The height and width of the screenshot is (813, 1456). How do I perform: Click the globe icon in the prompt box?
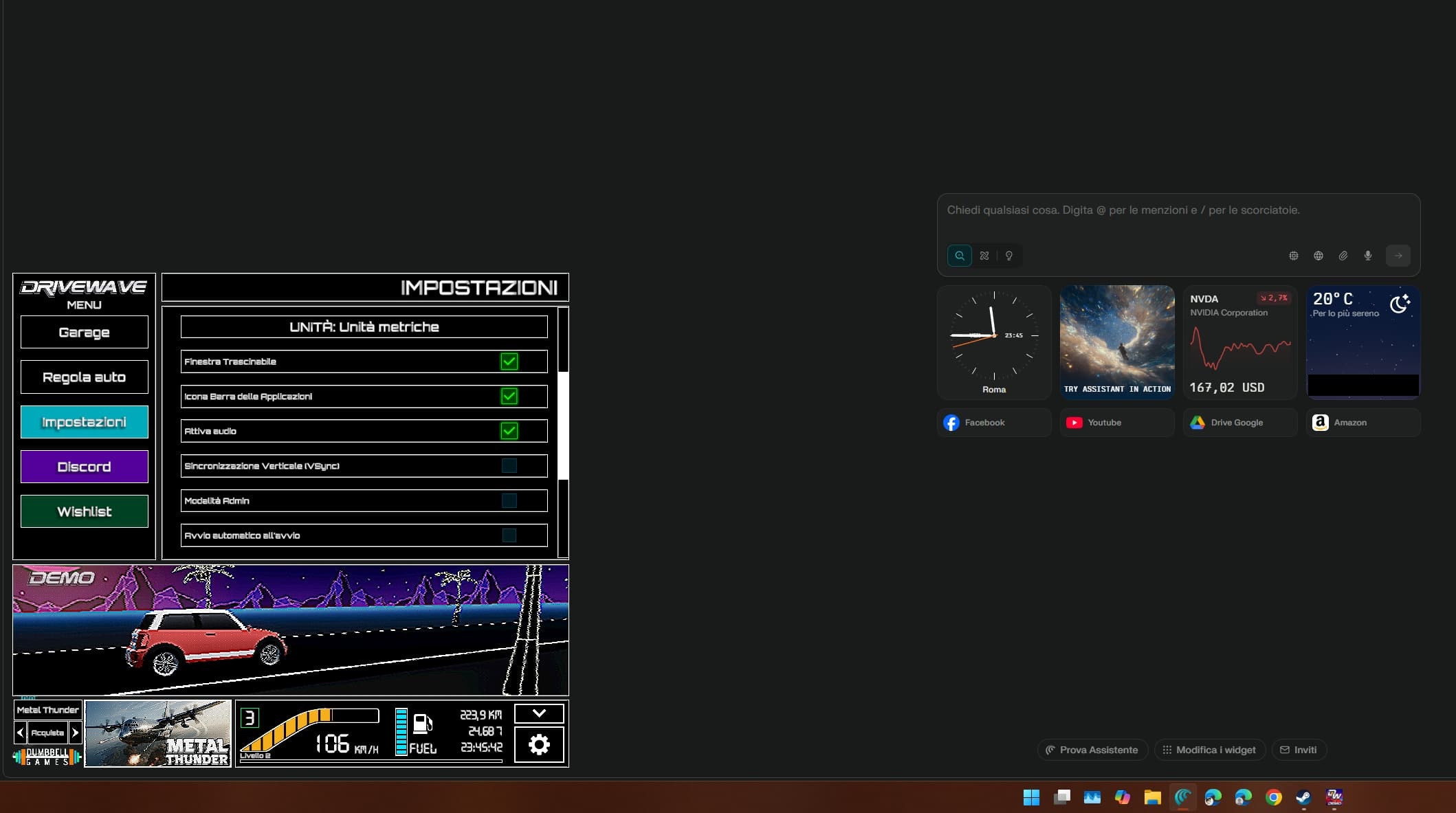coord(1319,256)
